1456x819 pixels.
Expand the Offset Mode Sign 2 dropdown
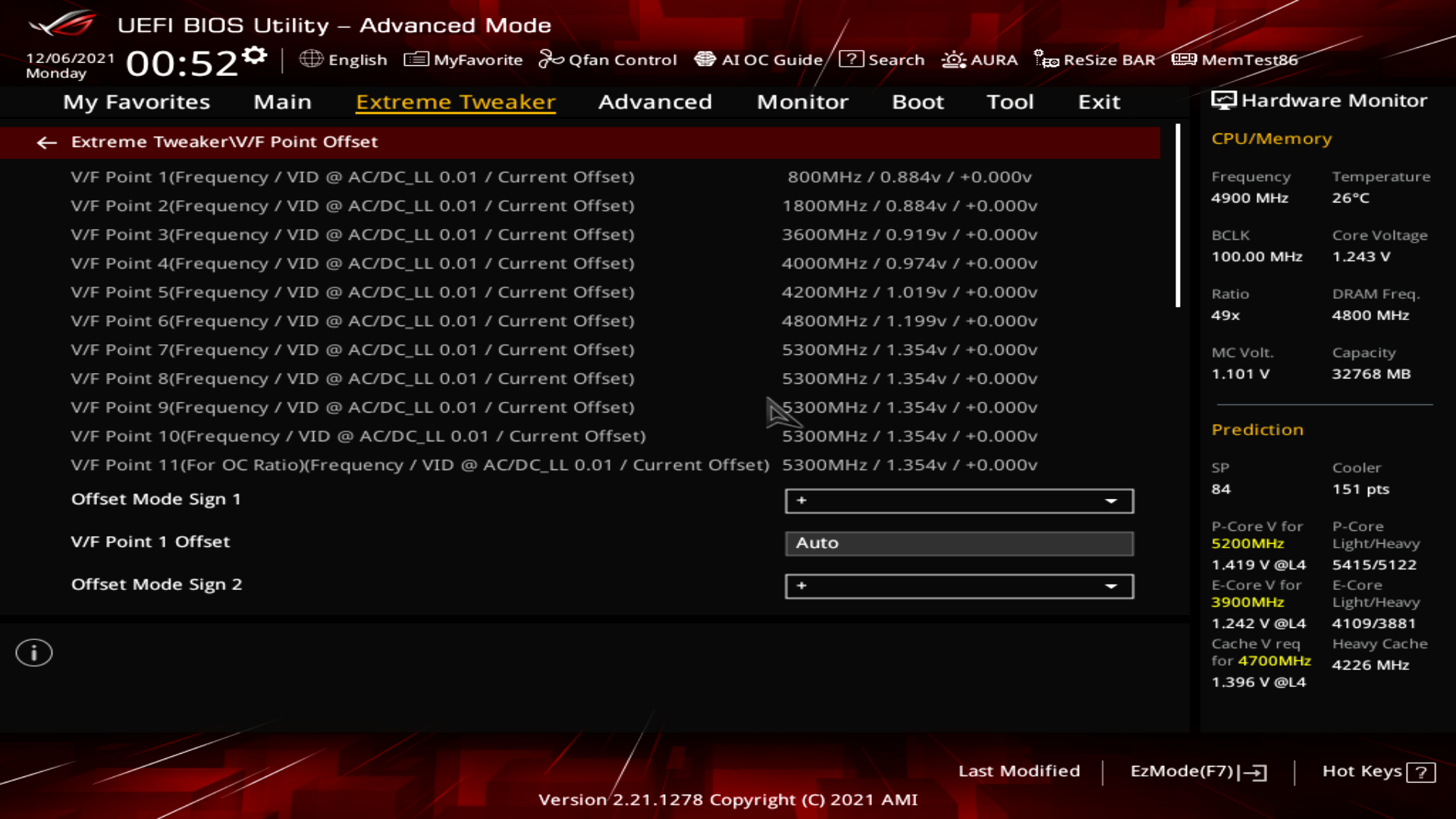coord(959,586)
